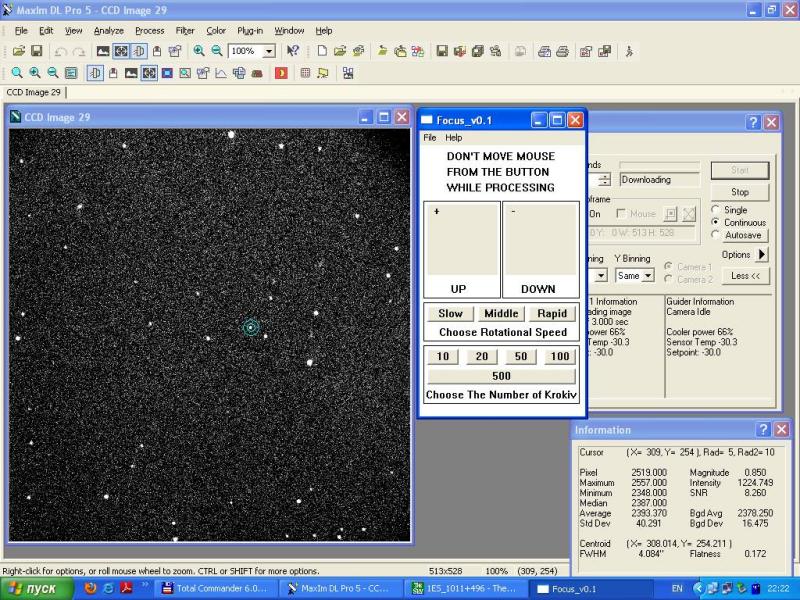Open the Process menu
The width and height of the screenshot is (800, 600).
tap(149, 31)
